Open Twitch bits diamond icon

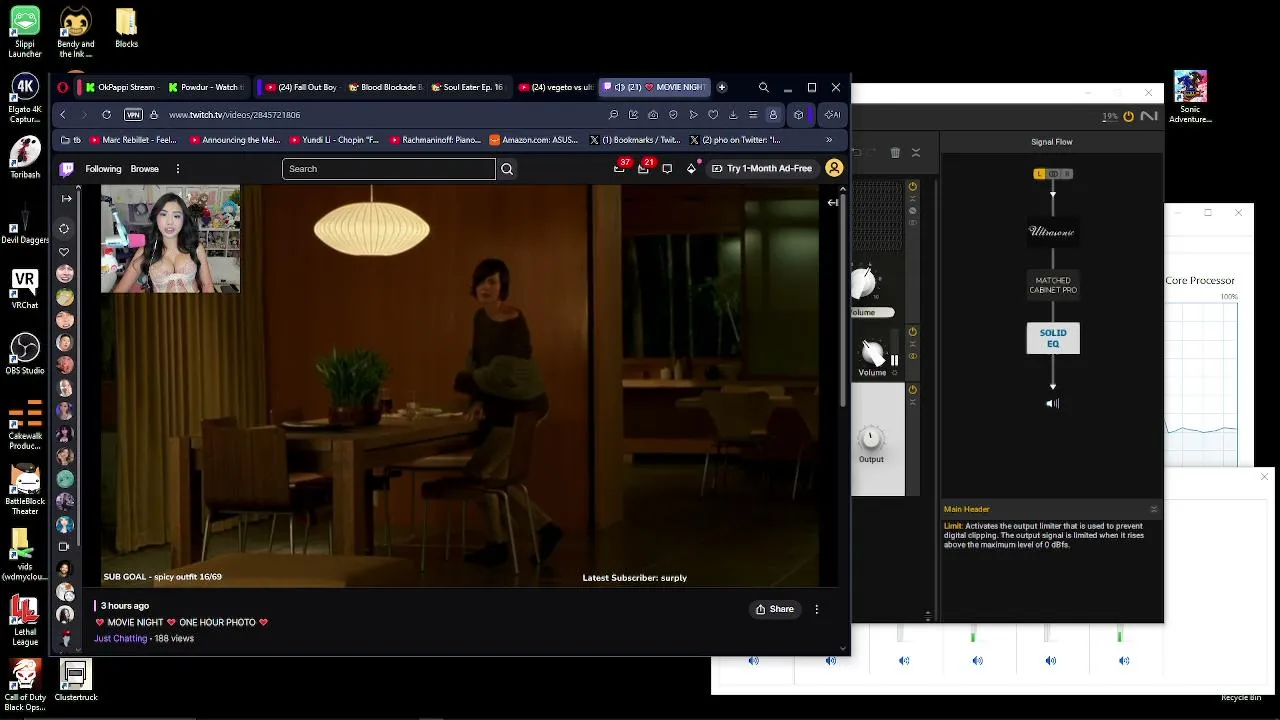click(x=691, y=168)
